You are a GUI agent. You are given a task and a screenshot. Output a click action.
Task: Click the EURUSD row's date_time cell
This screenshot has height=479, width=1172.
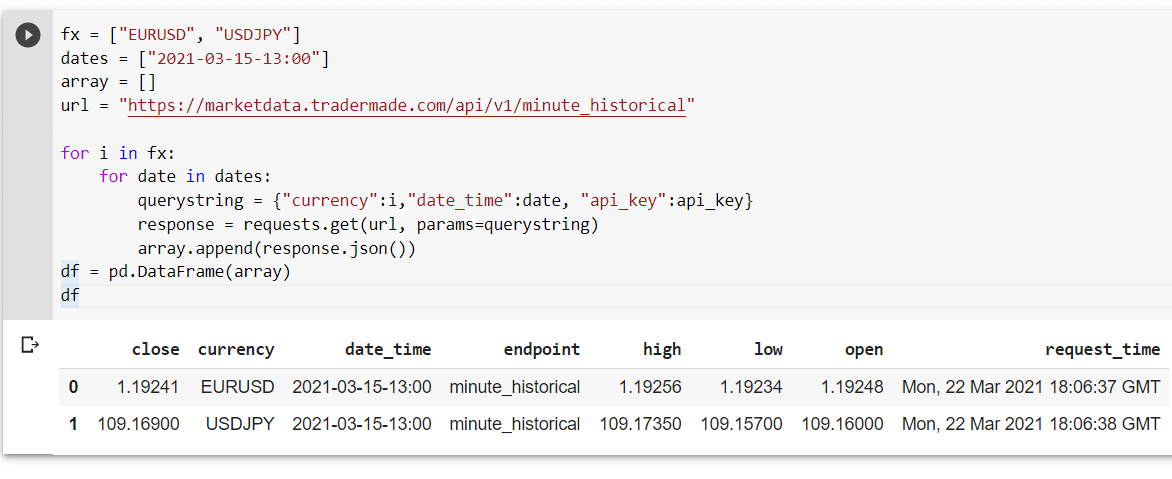[x=362, y=387]
